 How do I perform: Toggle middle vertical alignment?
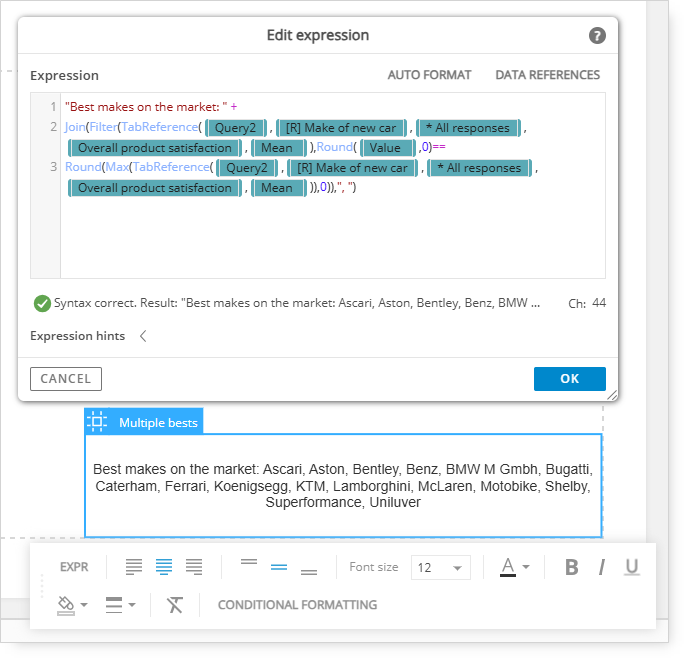pos(279,567)
